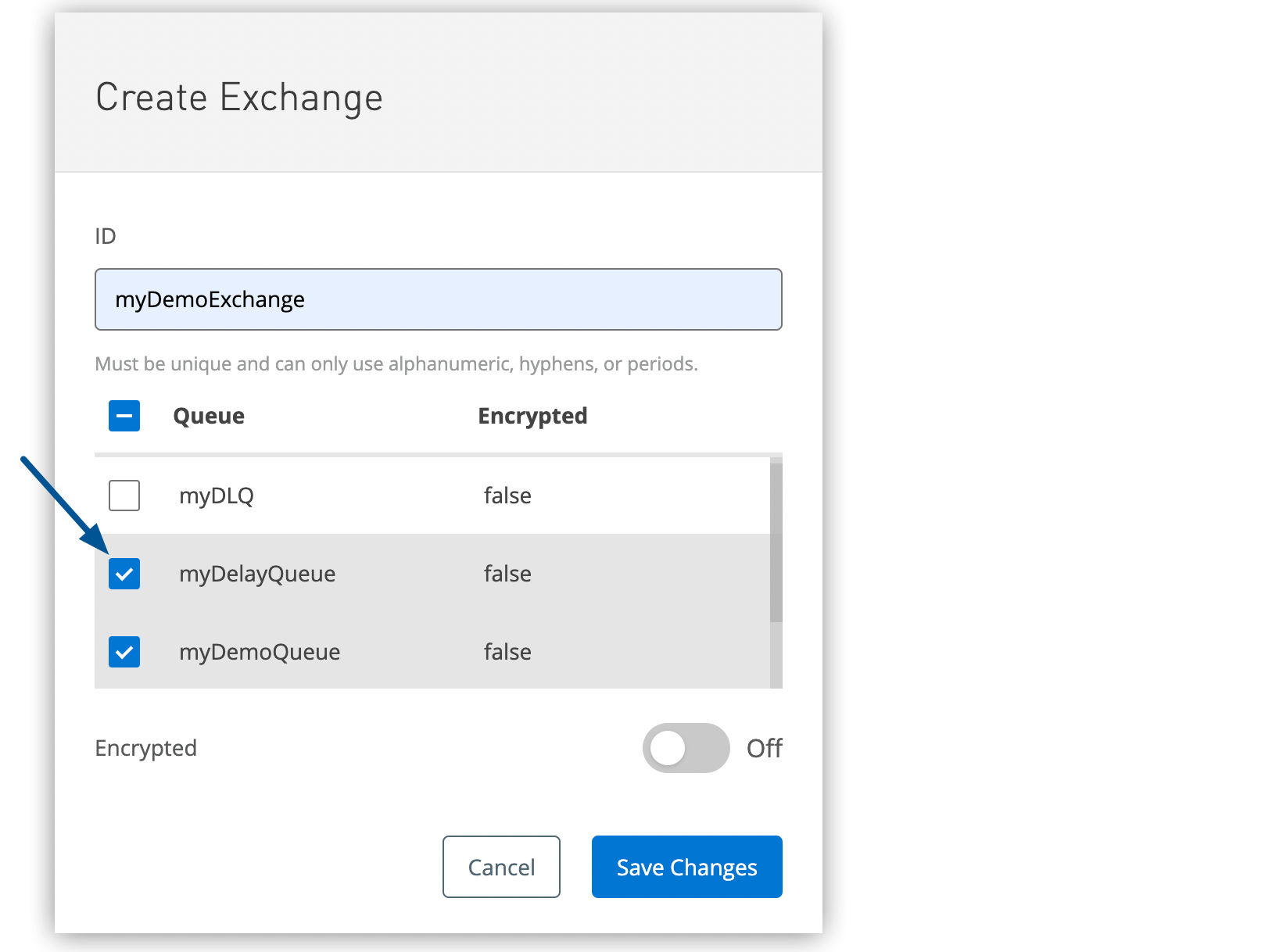Select the myDLQ queue name
1265x952 pixels.
click(x=217, y=496)
